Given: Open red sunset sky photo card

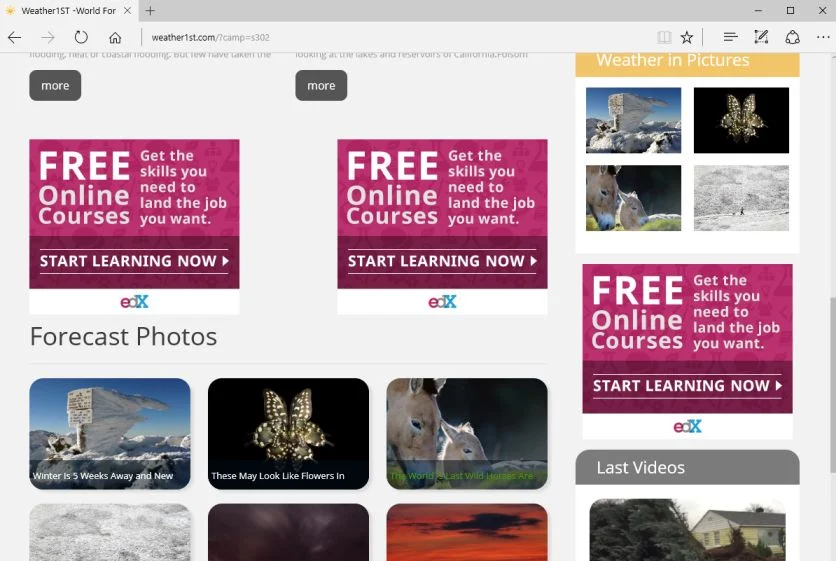Looking at the screenshot, I should [467, 532].
